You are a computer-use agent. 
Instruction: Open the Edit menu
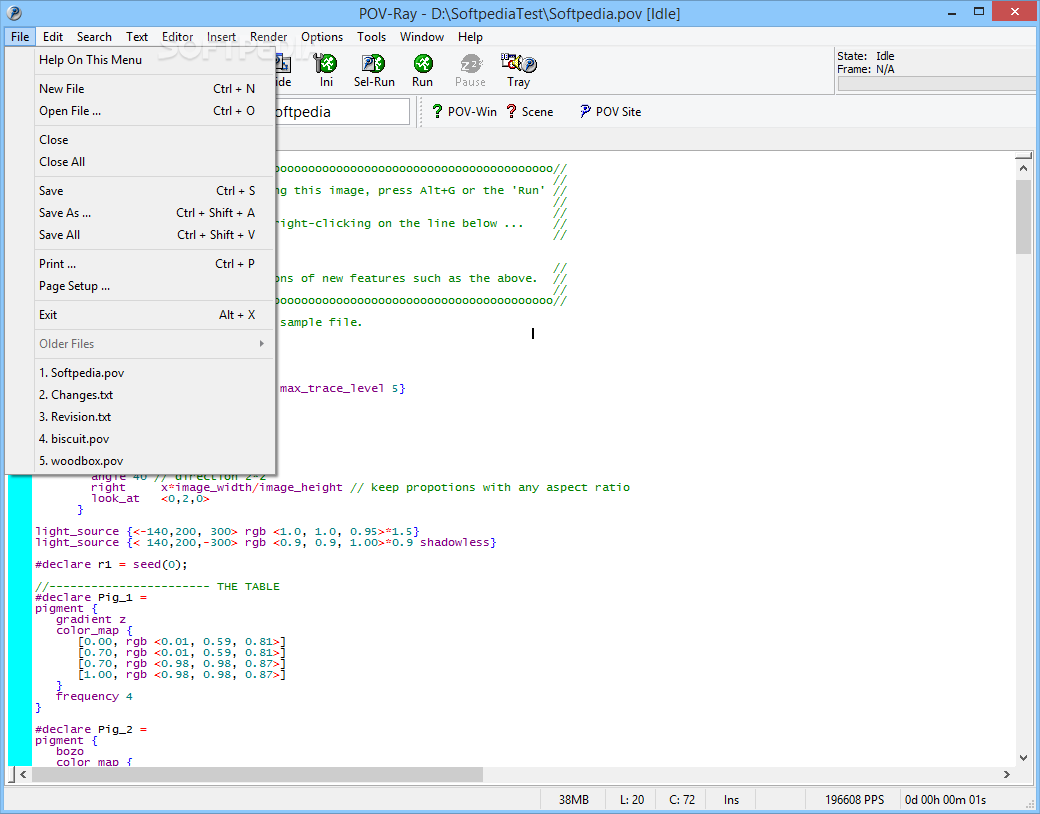coord(53,36)
